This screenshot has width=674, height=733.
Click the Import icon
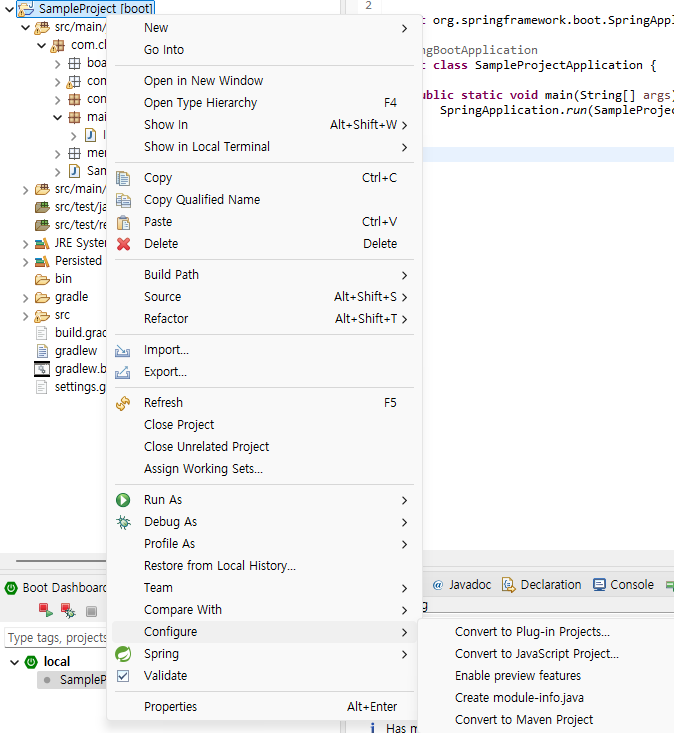(x=122, y=350)
